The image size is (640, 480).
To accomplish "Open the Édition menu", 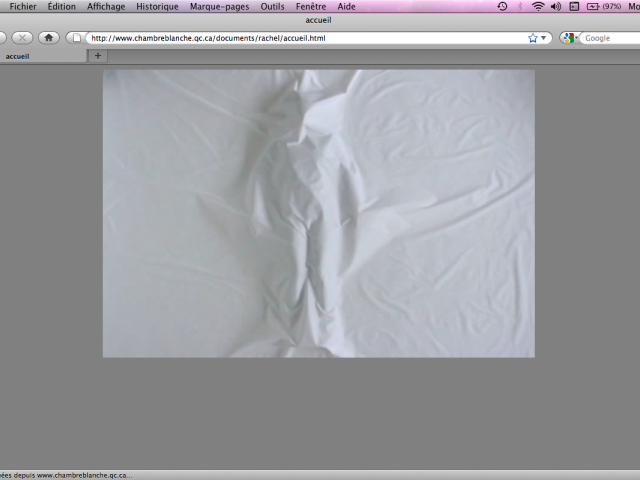I will [61, 6].
